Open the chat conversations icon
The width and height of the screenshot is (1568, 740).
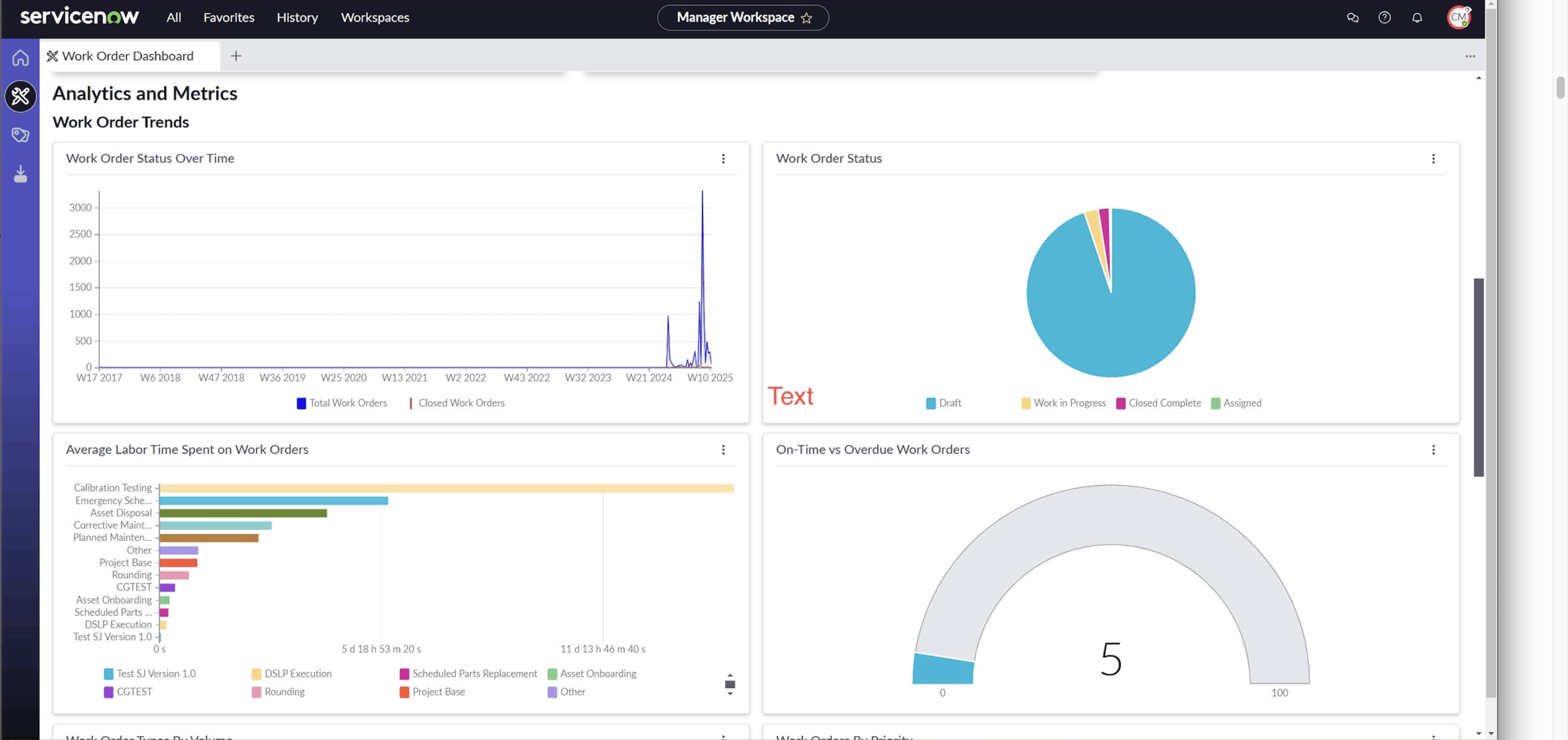[1352, 18]
